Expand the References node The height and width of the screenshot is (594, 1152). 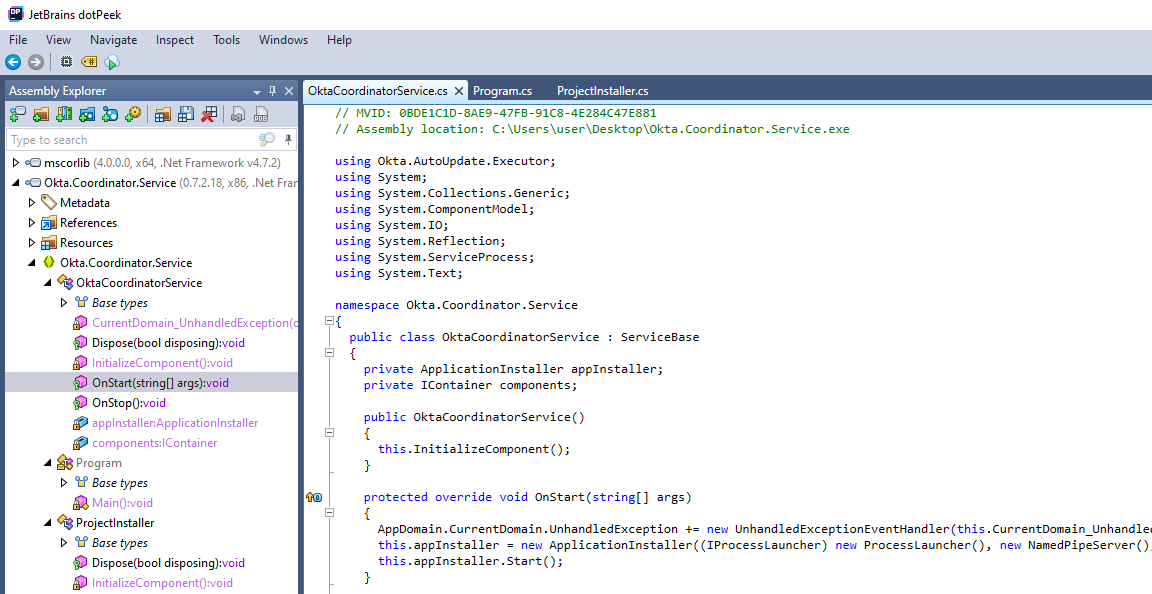(32, 222)
